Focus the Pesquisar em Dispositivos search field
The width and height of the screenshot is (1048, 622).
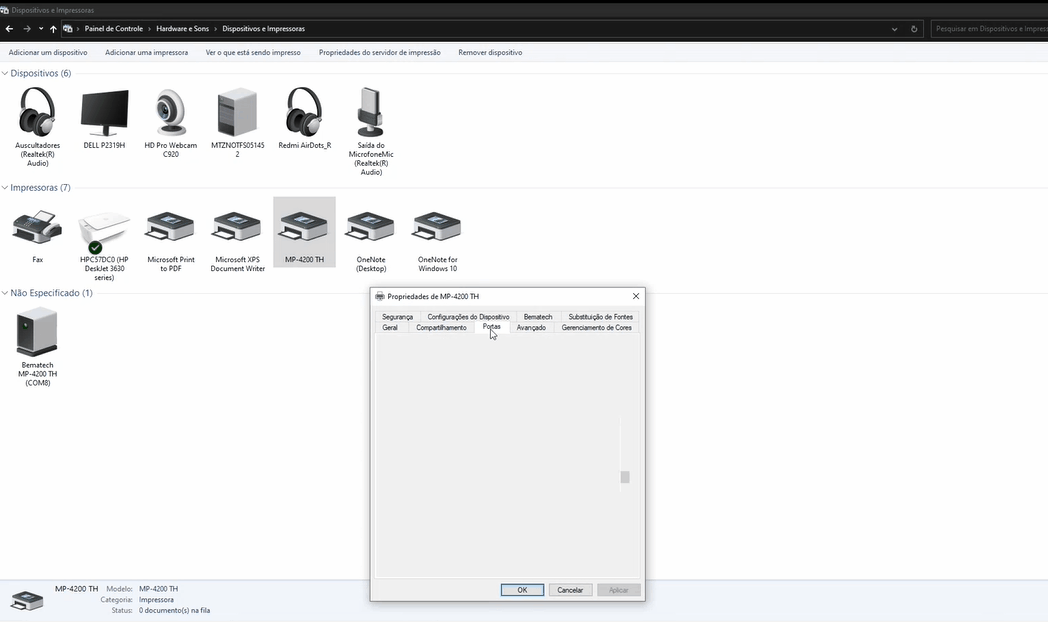click(989, 29)
